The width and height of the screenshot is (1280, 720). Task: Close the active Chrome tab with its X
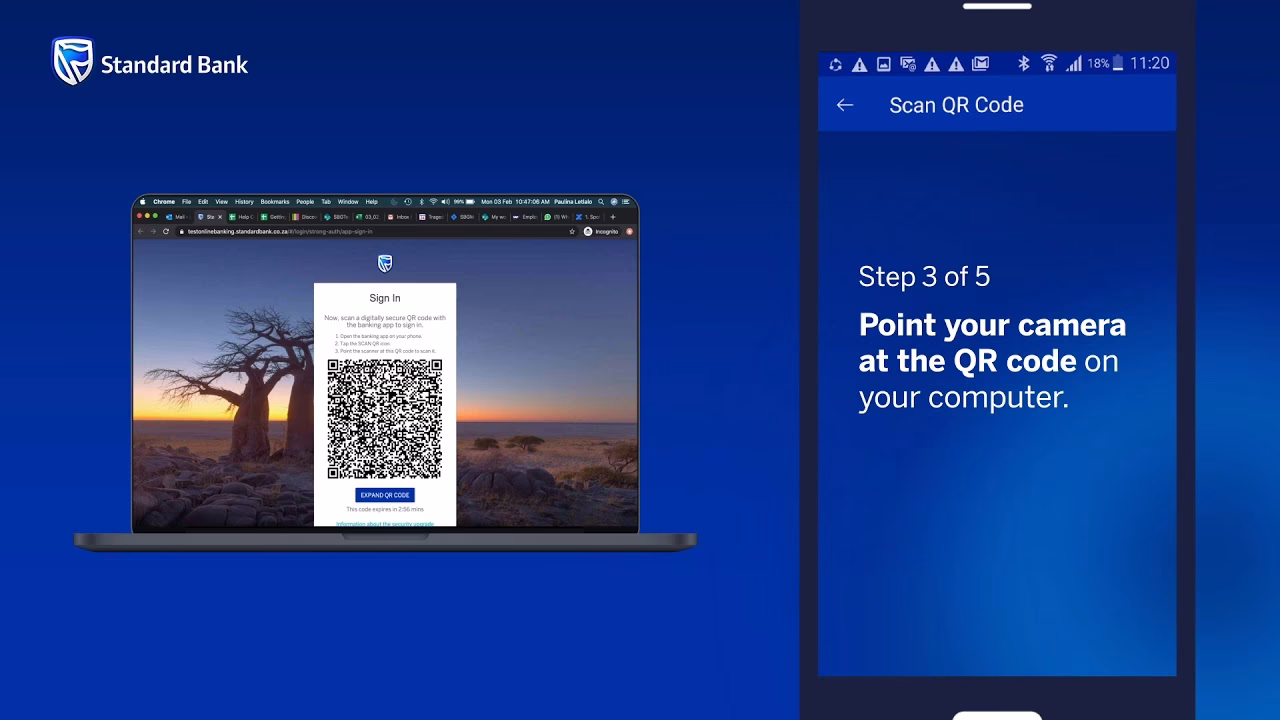point(220,217)
